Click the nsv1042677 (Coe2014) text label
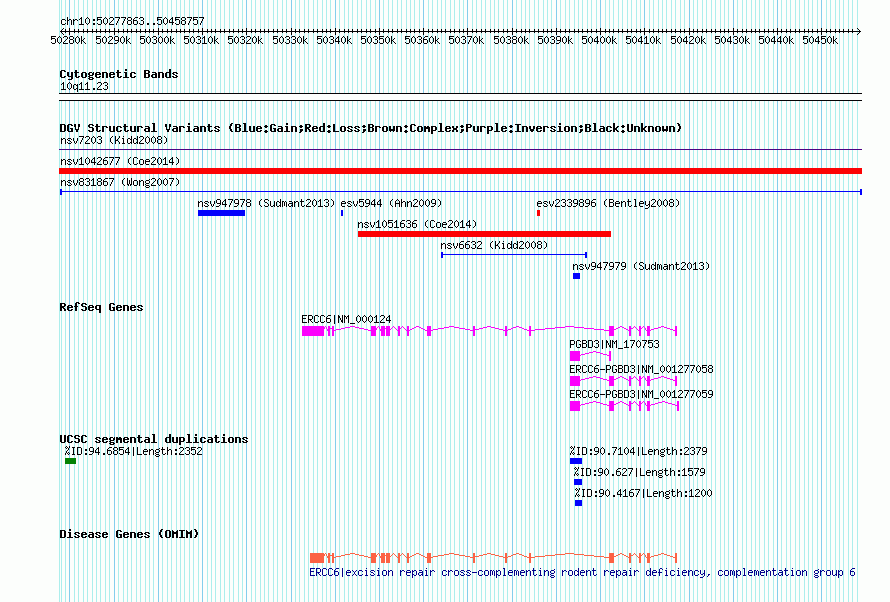Viewport: 890px width, 602px height. 120,161
